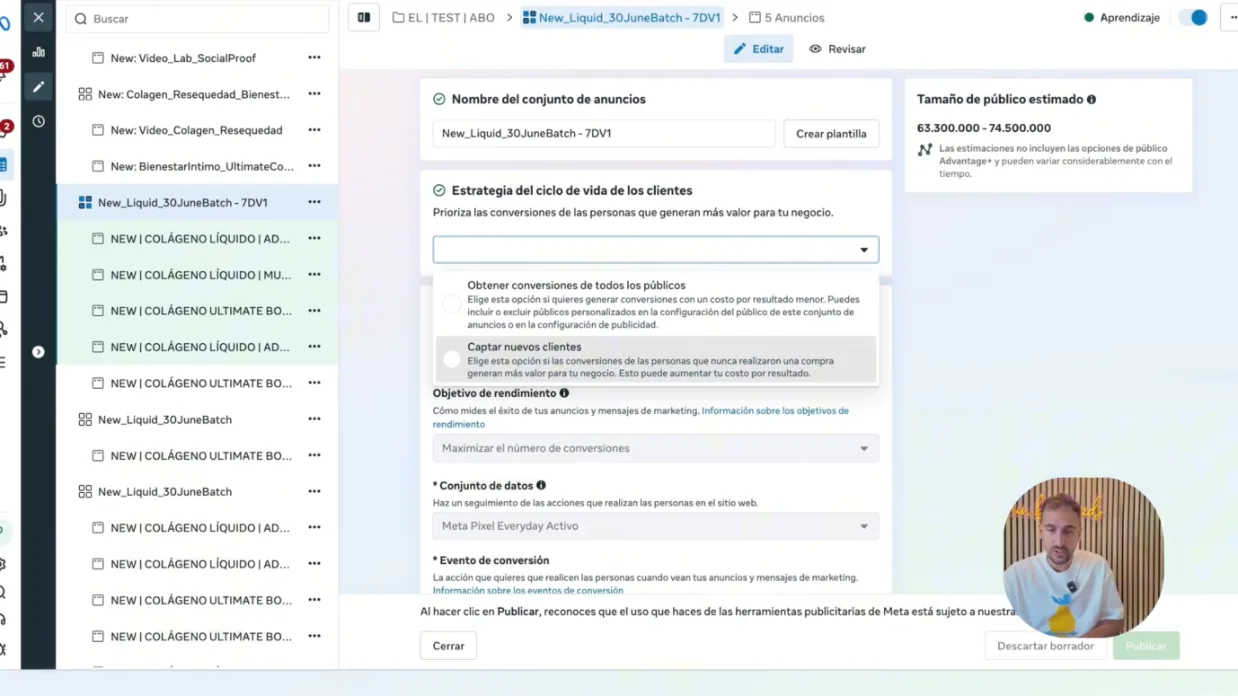Open breadcrumb 5 Anuncios

(x=787, y=18)
